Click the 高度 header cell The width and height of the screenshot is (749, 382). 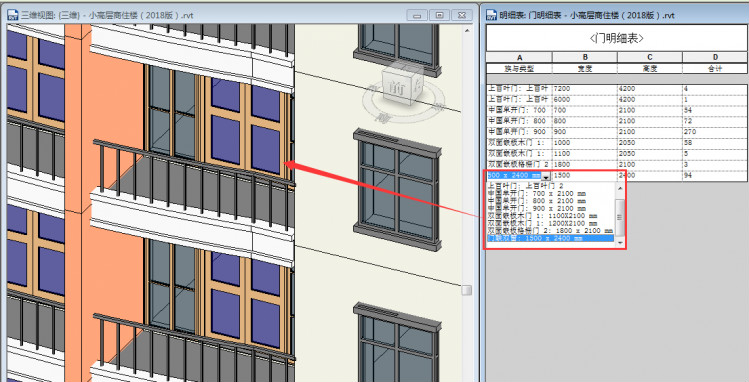[x=650, y=69]
